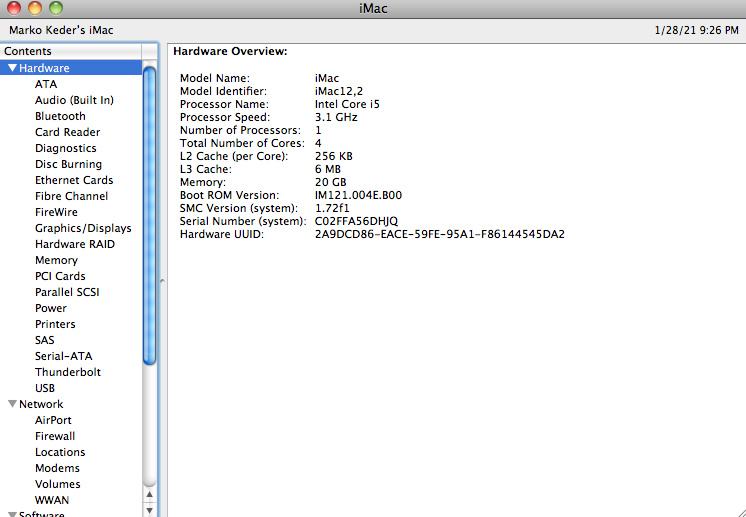Screen dimensions: 746x517
Task: Select Audio (Built In) item
Action: tap(74, 100)
